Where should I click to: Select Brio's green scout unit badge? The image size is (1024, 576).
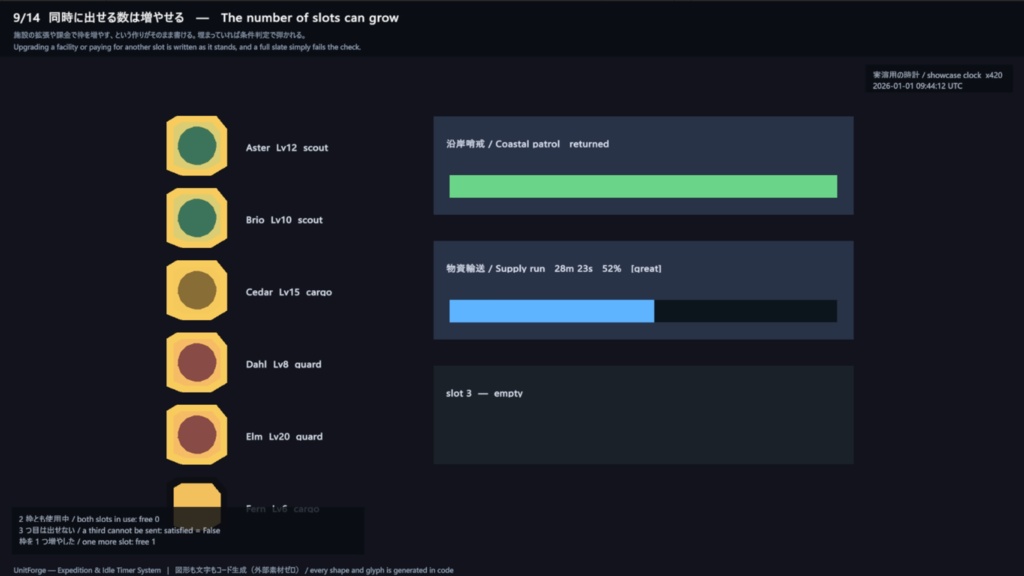197,218
